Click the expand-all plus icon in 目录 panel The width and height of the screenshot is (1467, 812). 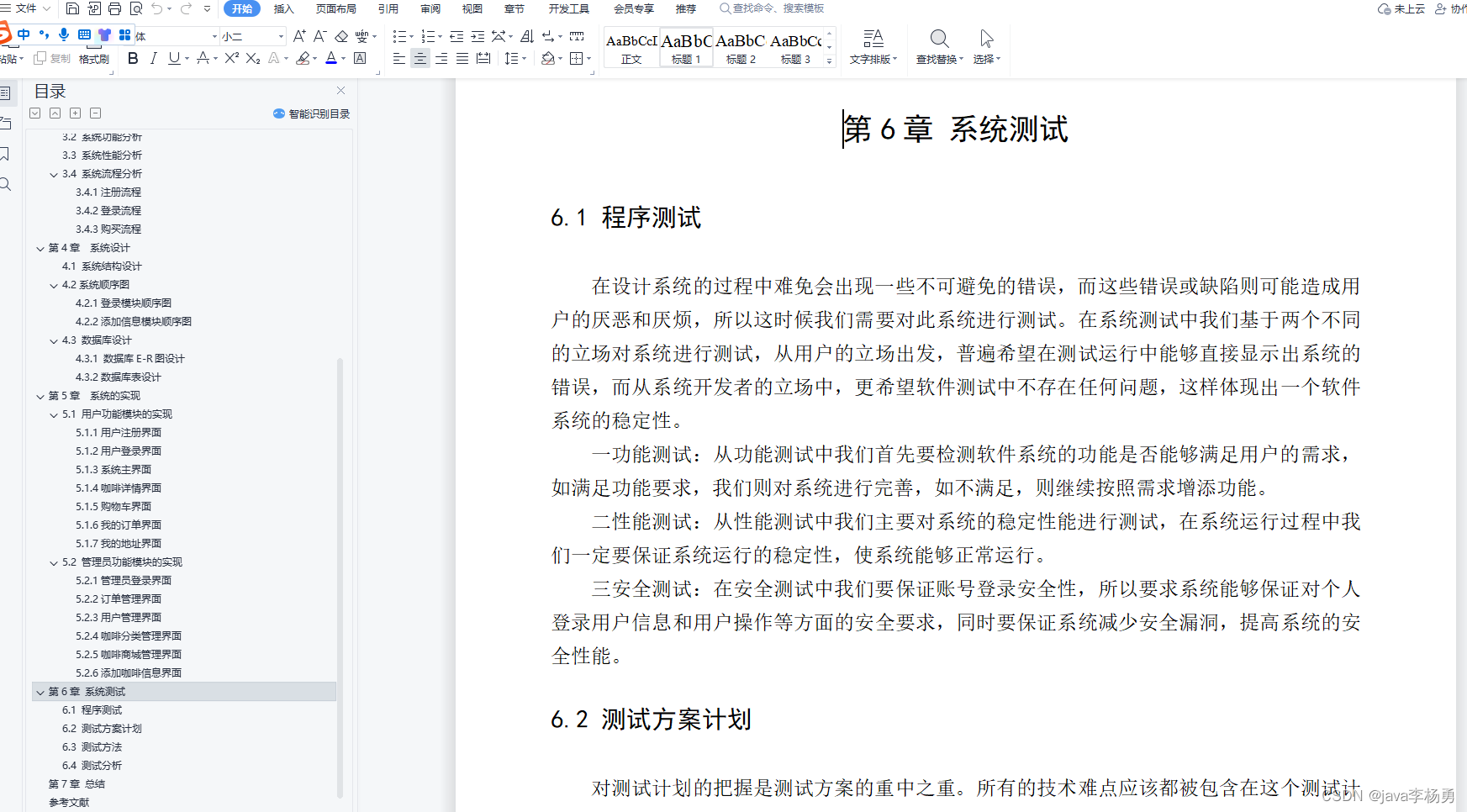click(x=75, y=113)
